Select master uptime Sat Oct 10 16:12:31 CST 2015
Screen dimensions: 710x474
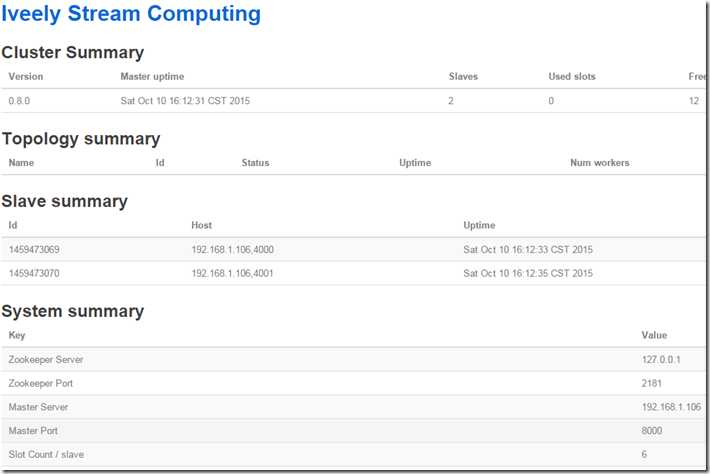pyautogui.click(x=185, y=101)
